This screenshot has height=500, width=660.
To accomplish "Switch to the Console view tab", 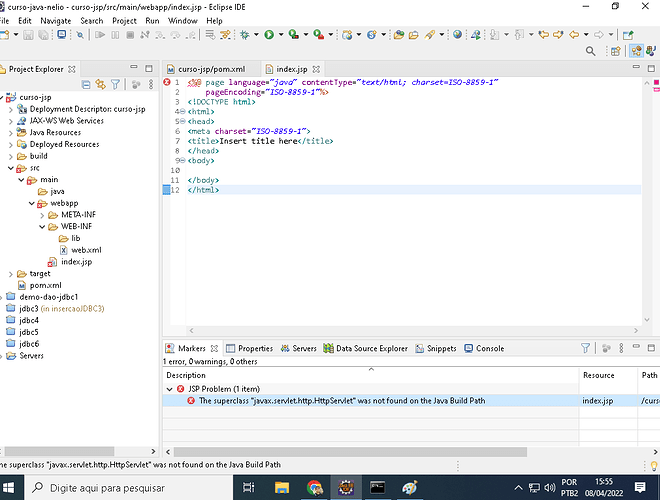I will pyautogui.click(x=484, y=348).
